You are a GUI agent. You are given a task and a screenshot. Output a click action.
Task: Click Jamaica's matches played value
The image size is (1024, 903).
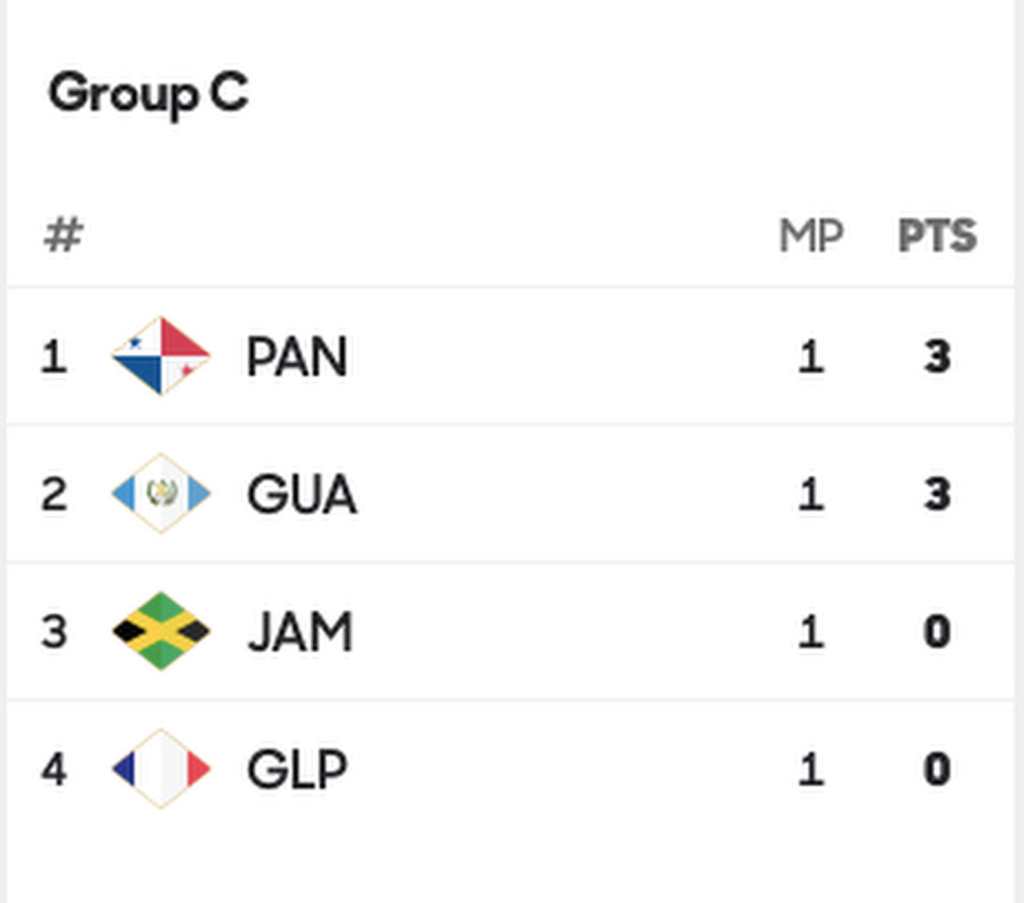[811, 632]
